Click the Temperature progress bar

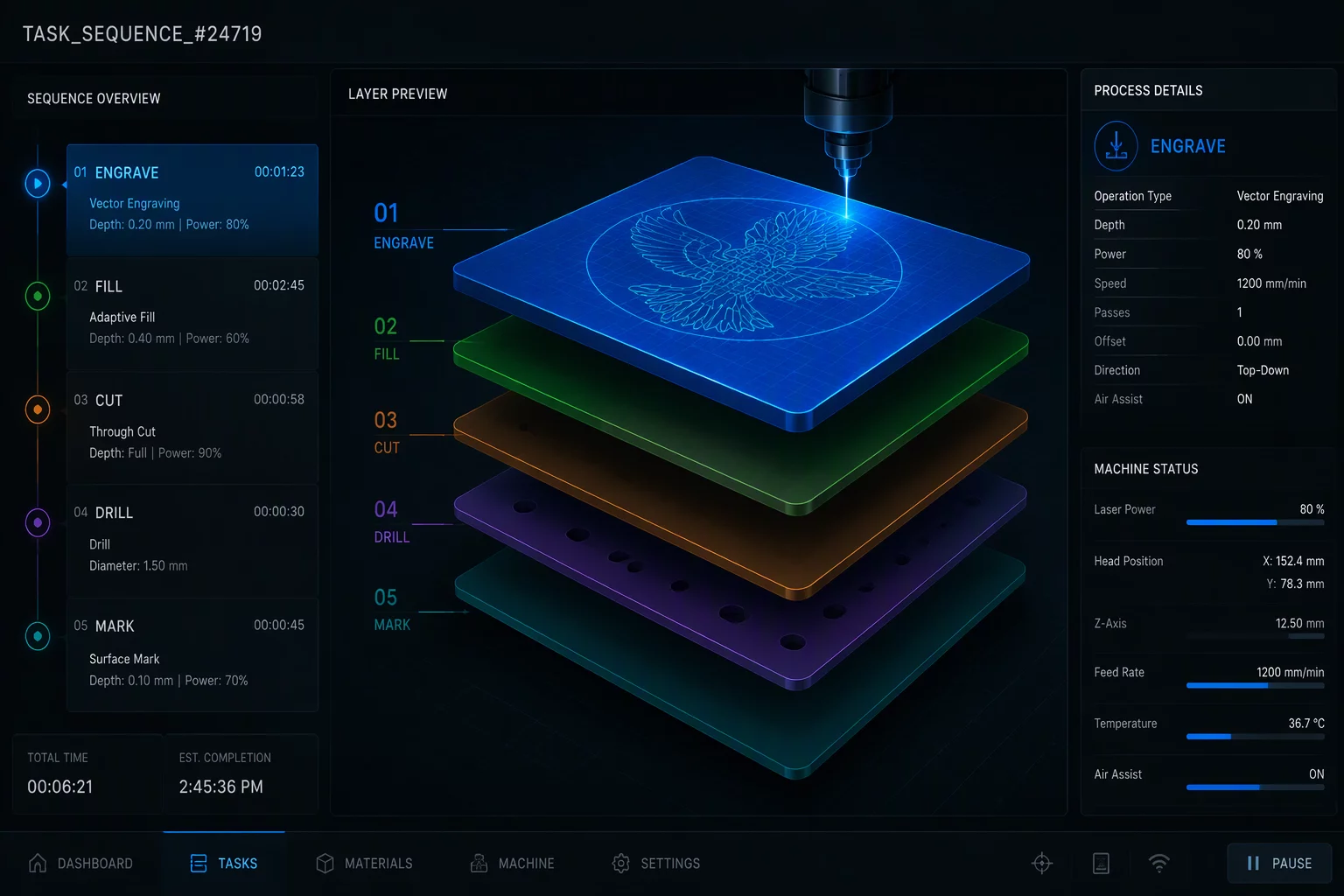point(1255,737)
